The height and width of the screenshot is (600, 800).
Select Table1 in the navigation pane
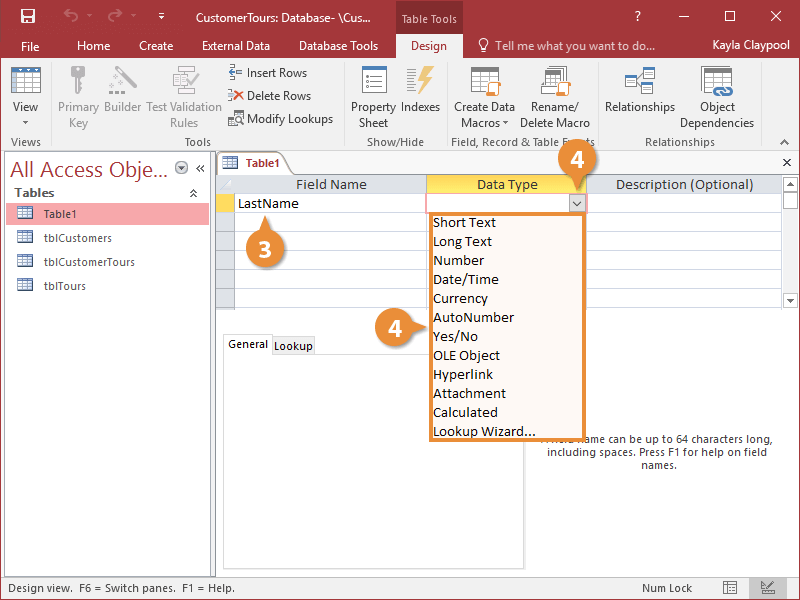[x=108, y=214]
